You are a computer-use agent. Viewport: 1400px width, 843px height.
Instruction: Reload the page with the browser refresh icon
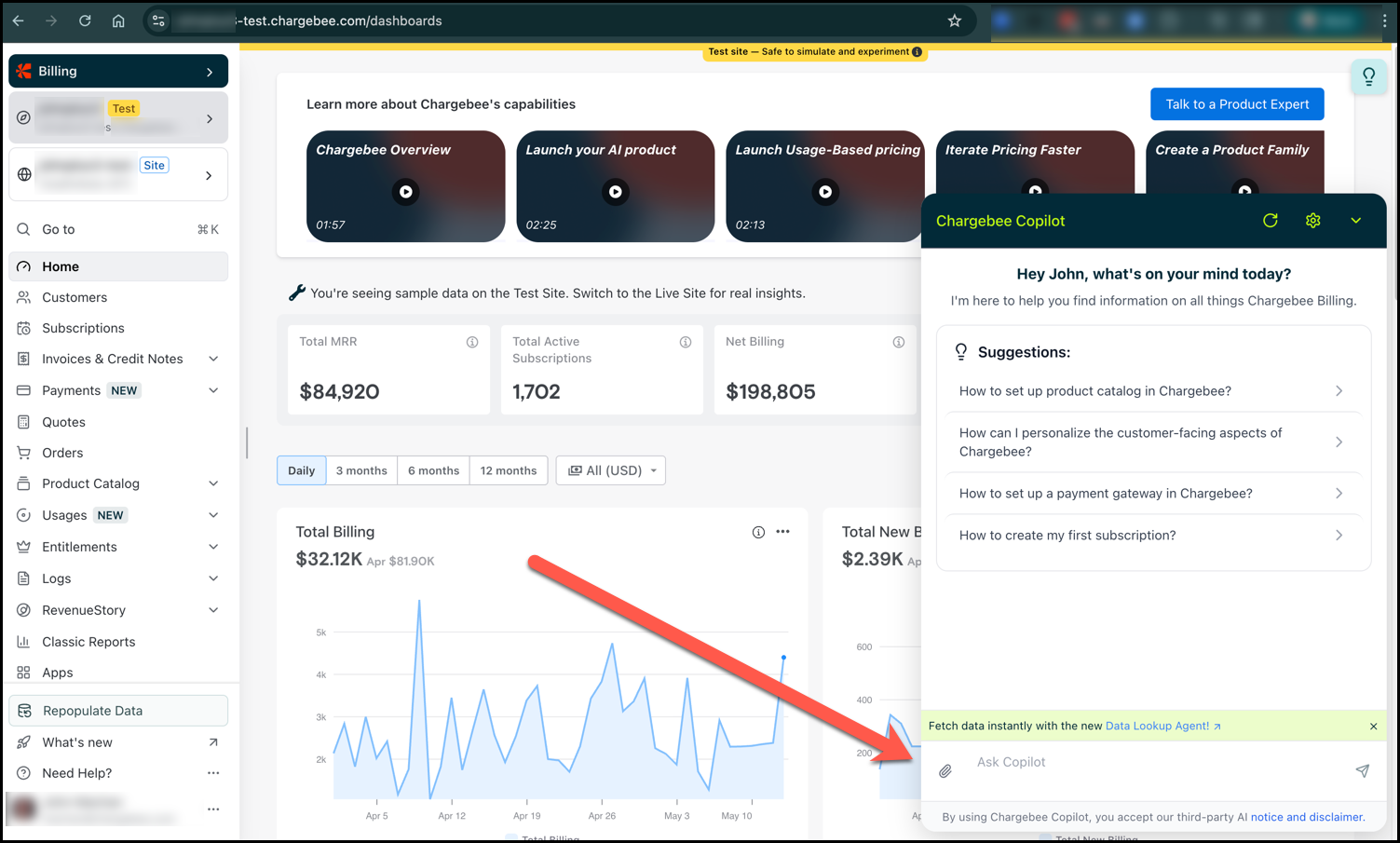click(85, 20)
